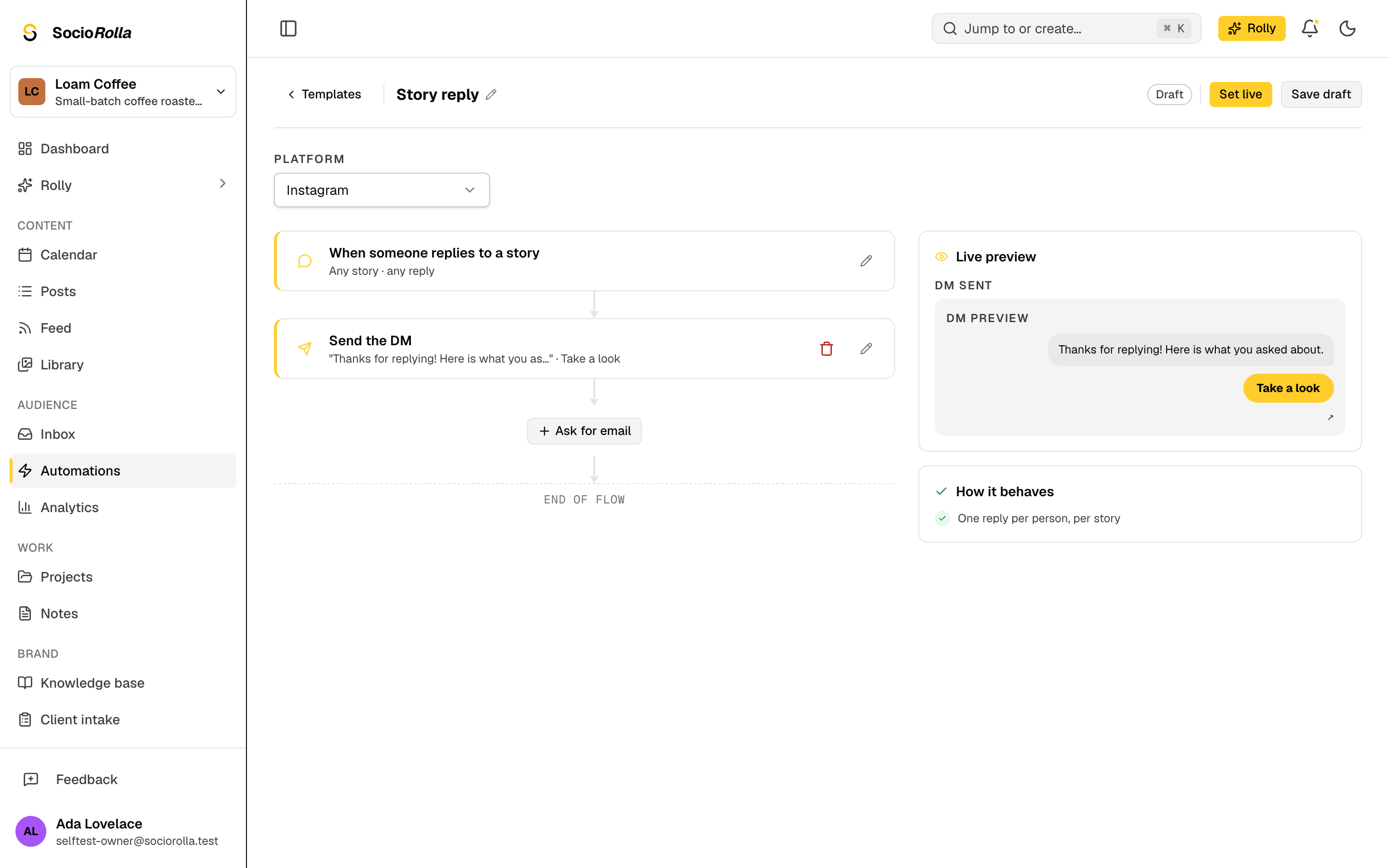Open the Instagram platform dropdown
The height and width of the screenshot is (868, 1389).
click(x=381, y=190)
